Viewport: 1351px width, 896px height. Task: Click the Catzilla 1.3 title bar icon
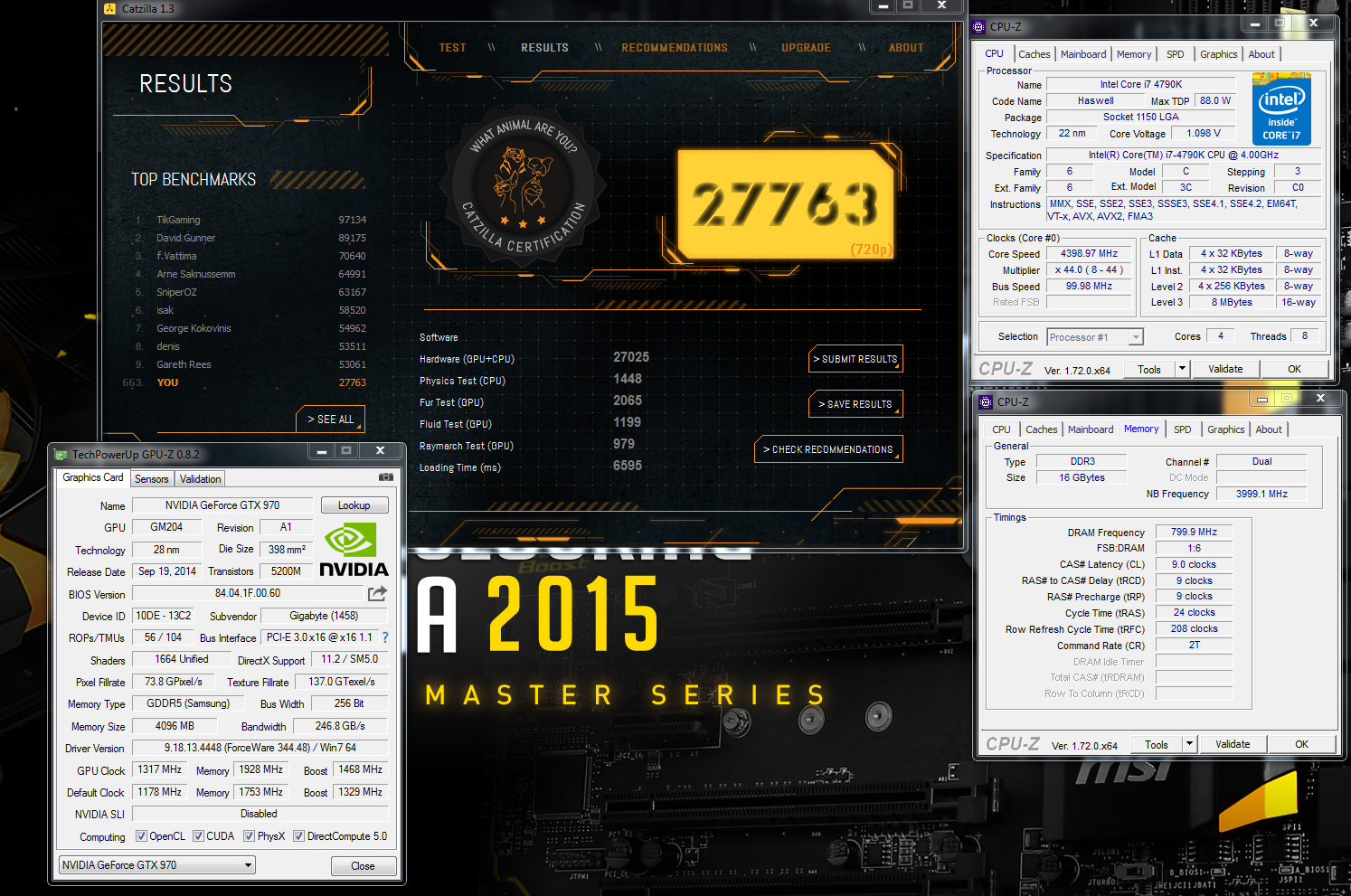(110, 8)
